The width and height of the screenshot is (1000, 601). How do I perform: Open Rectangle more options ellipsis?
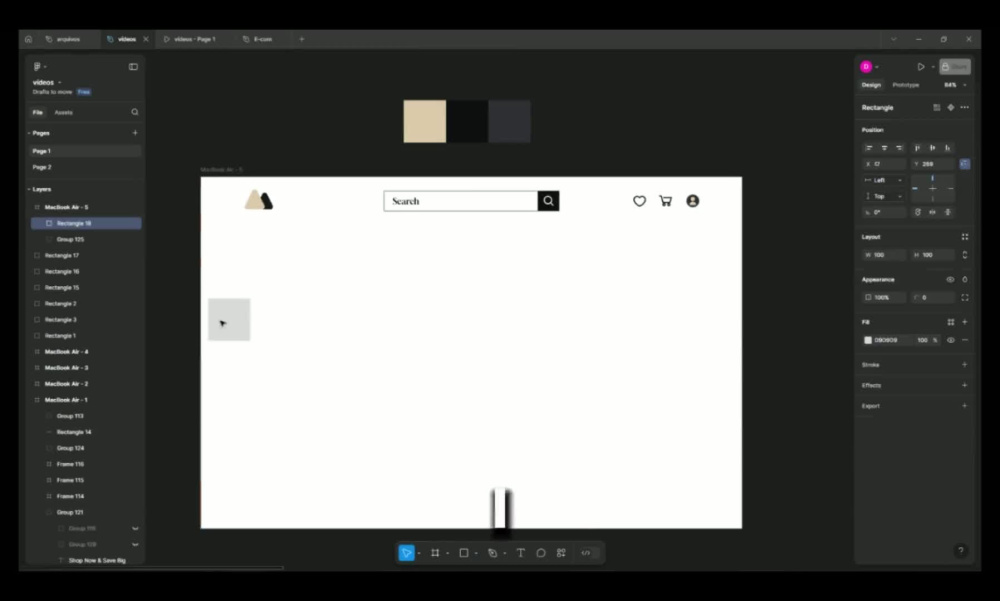965,107
